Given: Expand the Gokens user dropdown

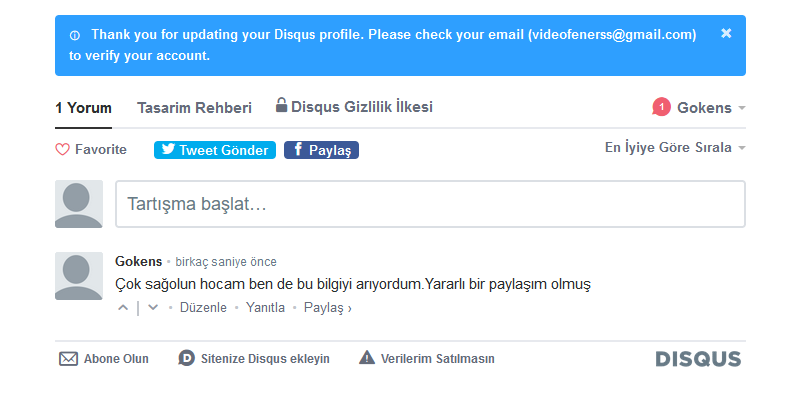Looking at the screenshot, I should 711,108.
